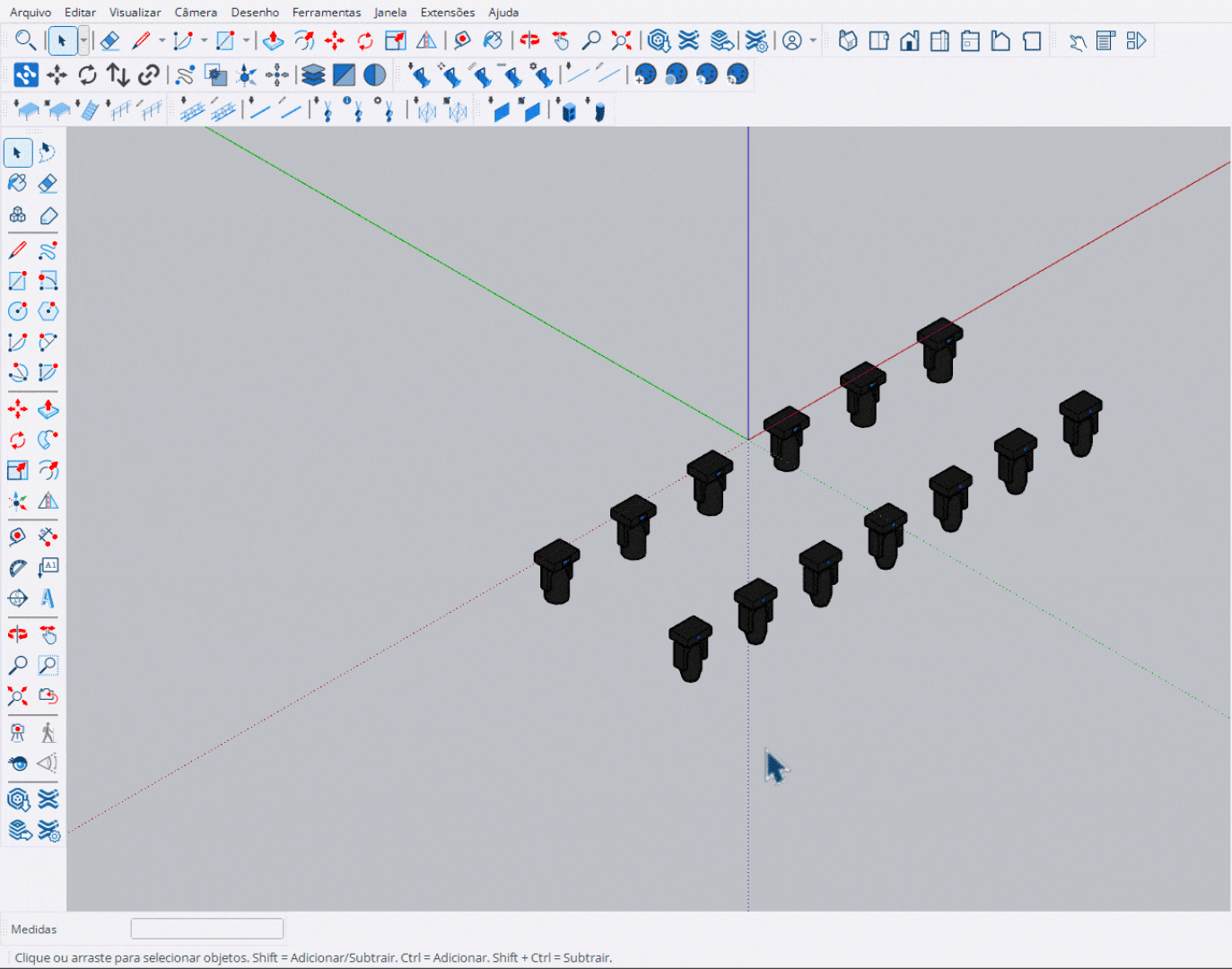Select the Push/Pull tool in left toolbar
The image size is (1232, 969).
[x=48, y=410]
